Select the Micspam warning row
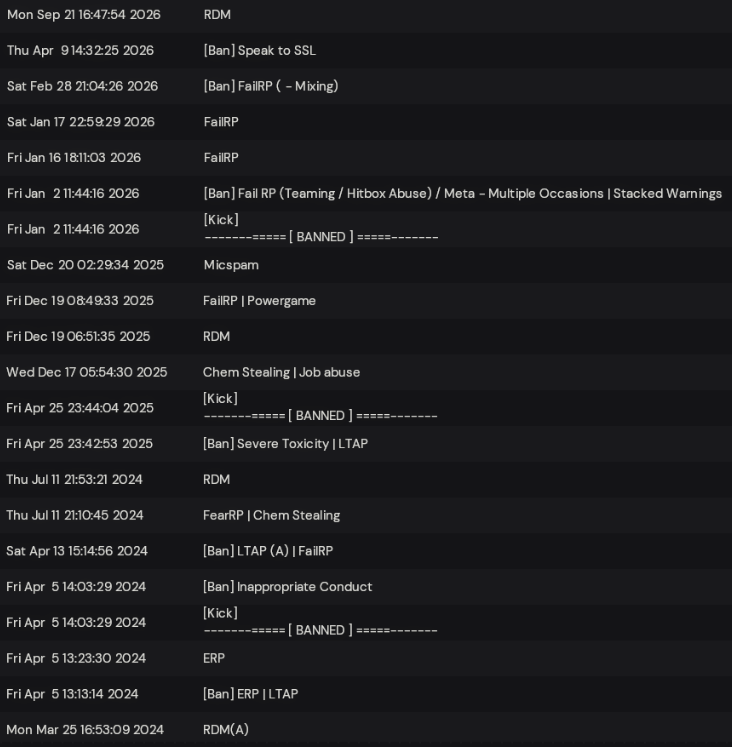Screen dimensions: 732x747 coord(366,265)
